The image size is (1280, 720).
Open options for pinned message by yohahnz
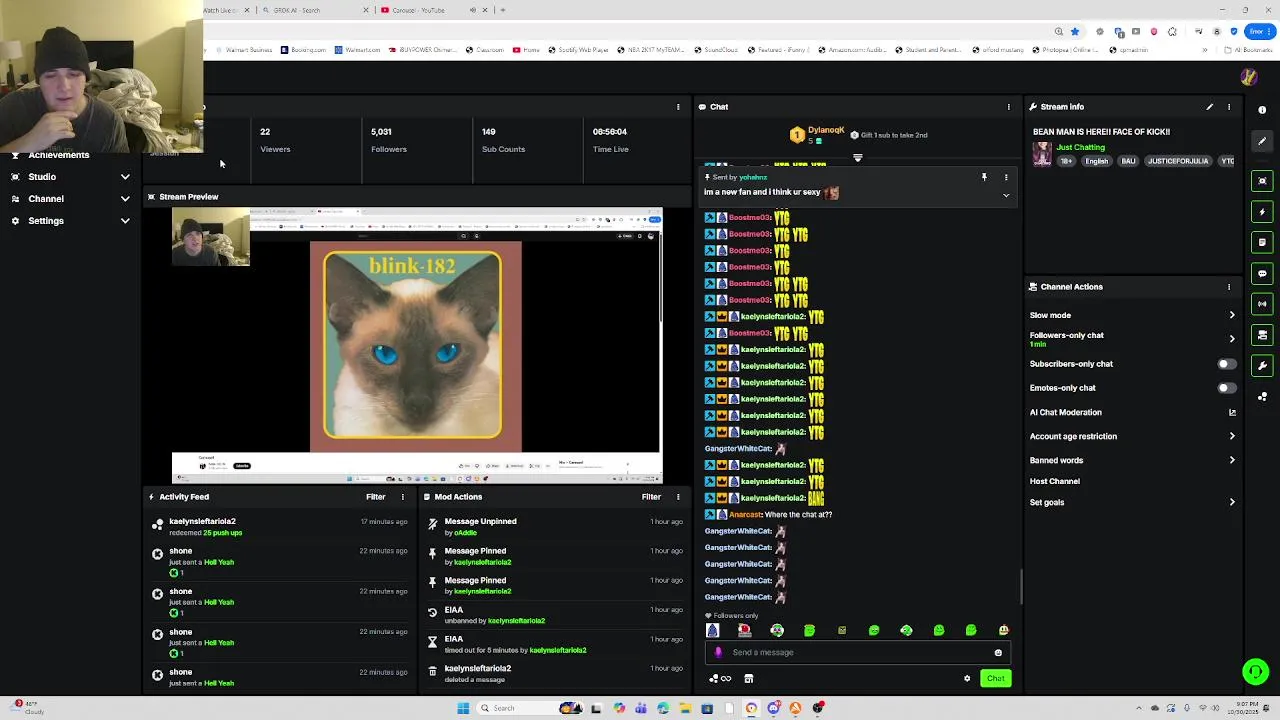pos(1006,178)
